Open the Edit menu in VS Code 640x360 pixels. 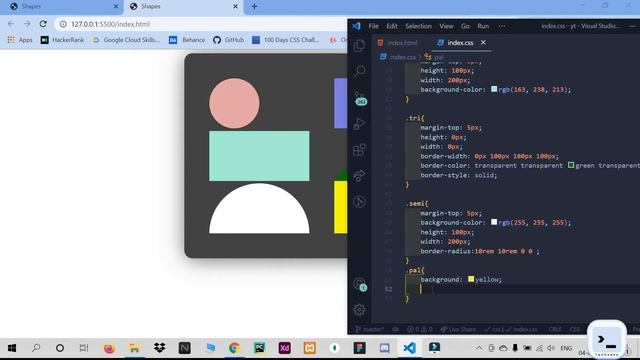pyautogui.click(x=392, y=26)
